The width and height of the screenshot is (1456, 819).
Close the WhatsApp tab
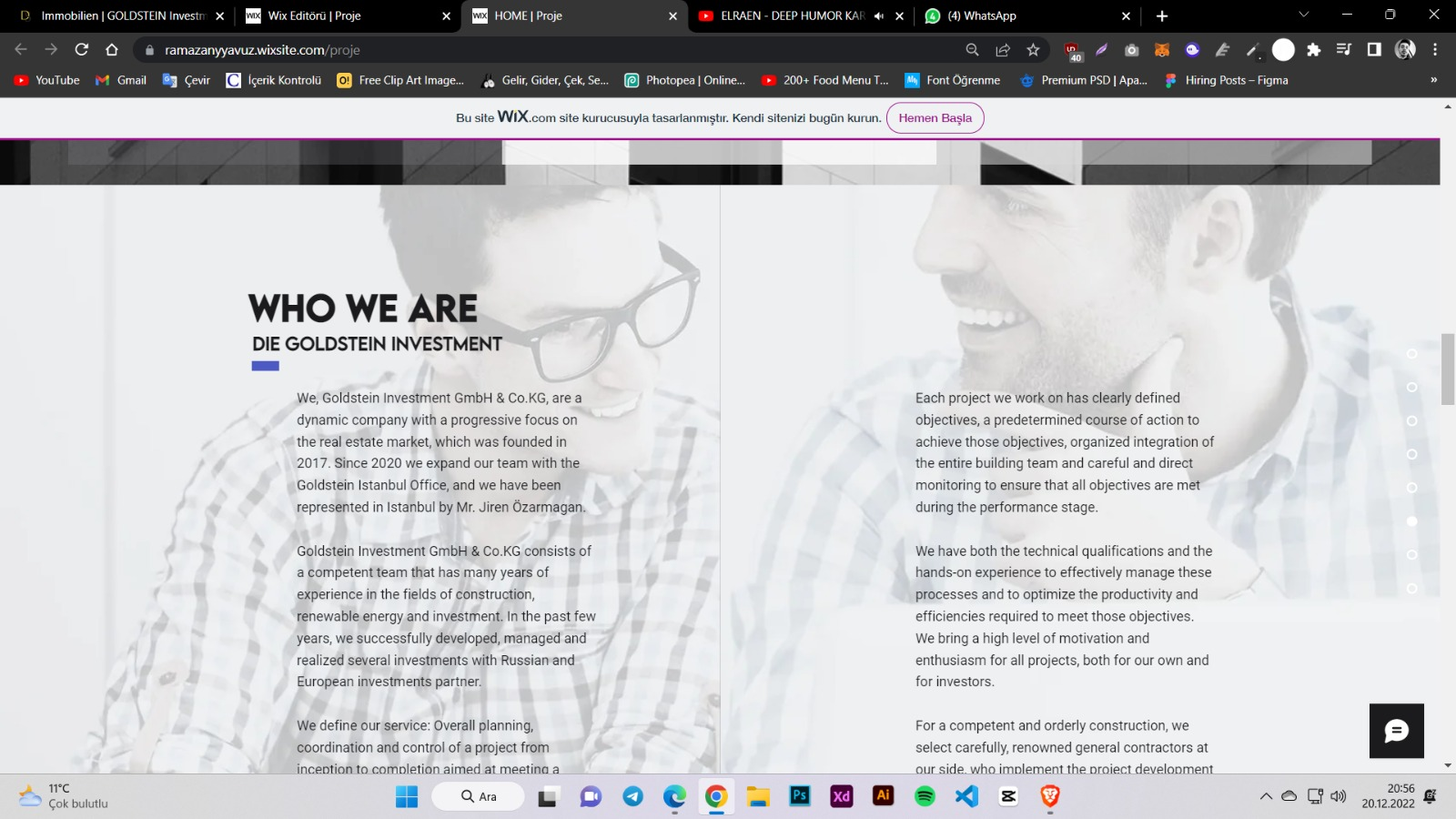pos(1126,16)
